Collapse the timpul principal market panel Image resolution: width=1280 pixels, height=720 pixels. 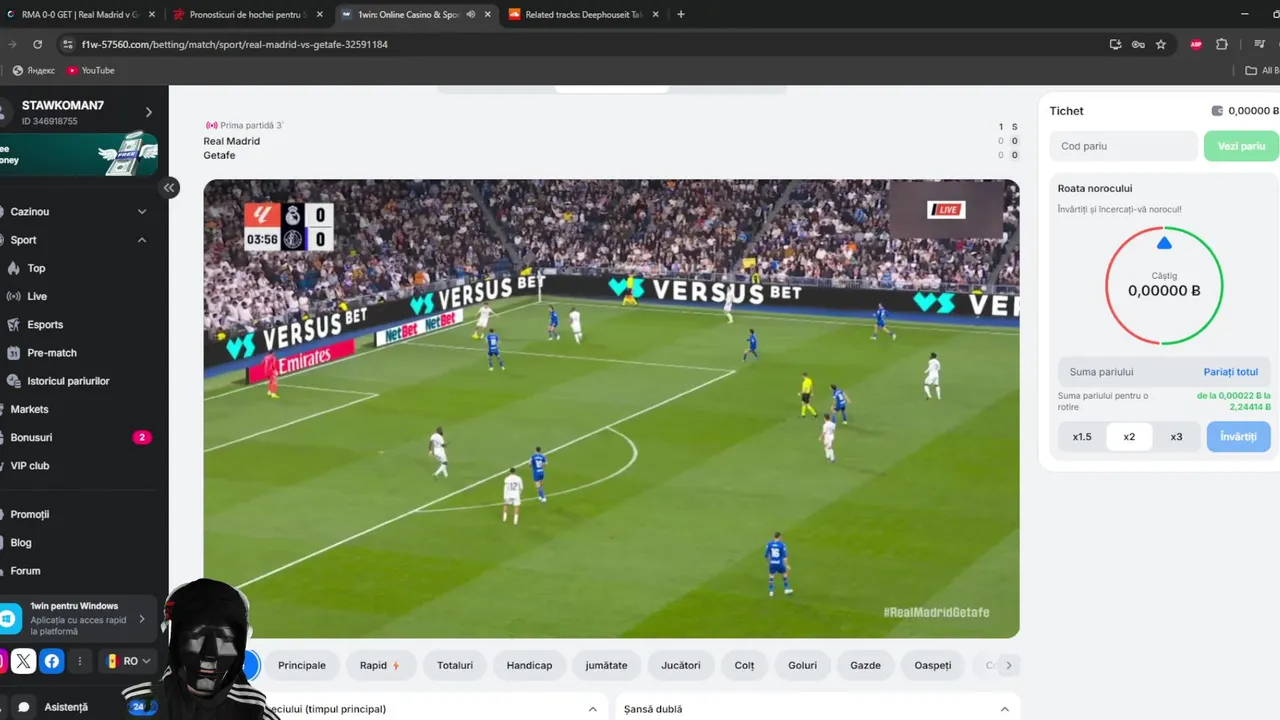(593, 709)
